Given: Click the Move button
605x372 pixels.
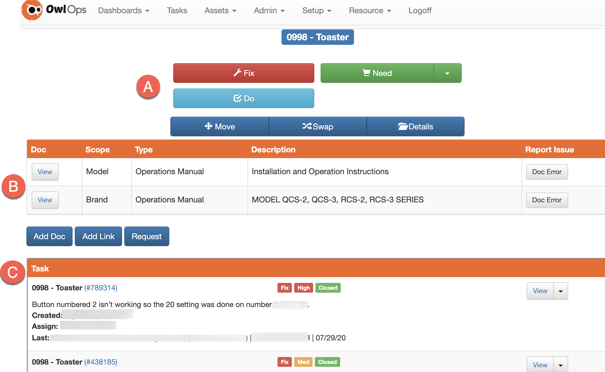Looking at the screenshot, I should coord(220,127).
